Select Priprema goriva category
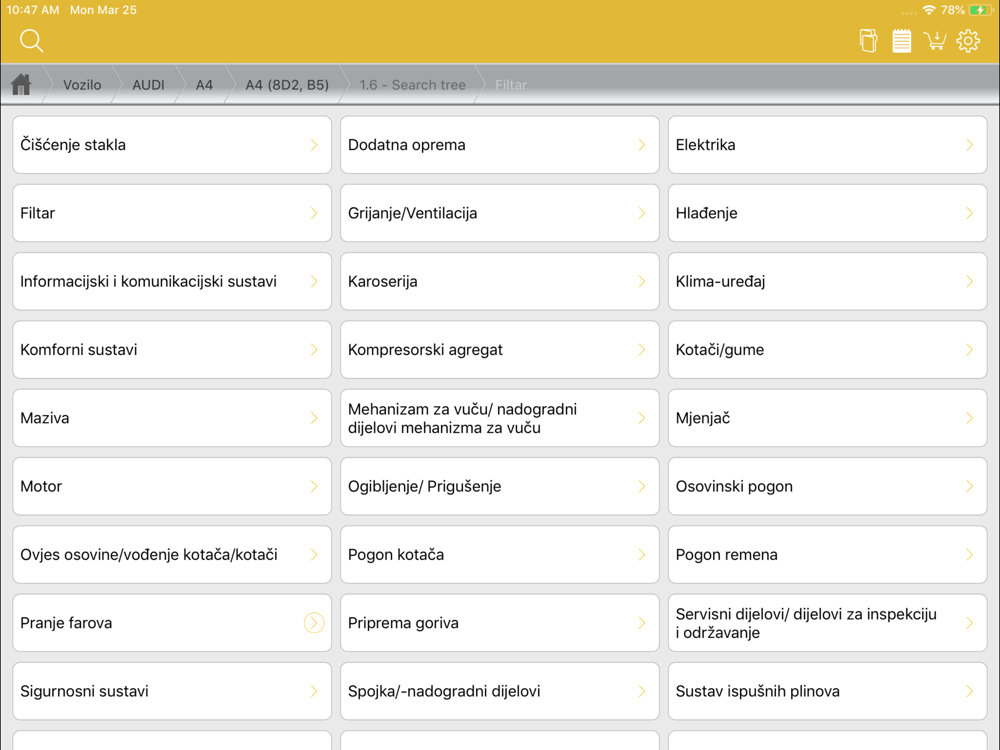Viewport: 1000px width, 750px height. [x=499, y=622]
